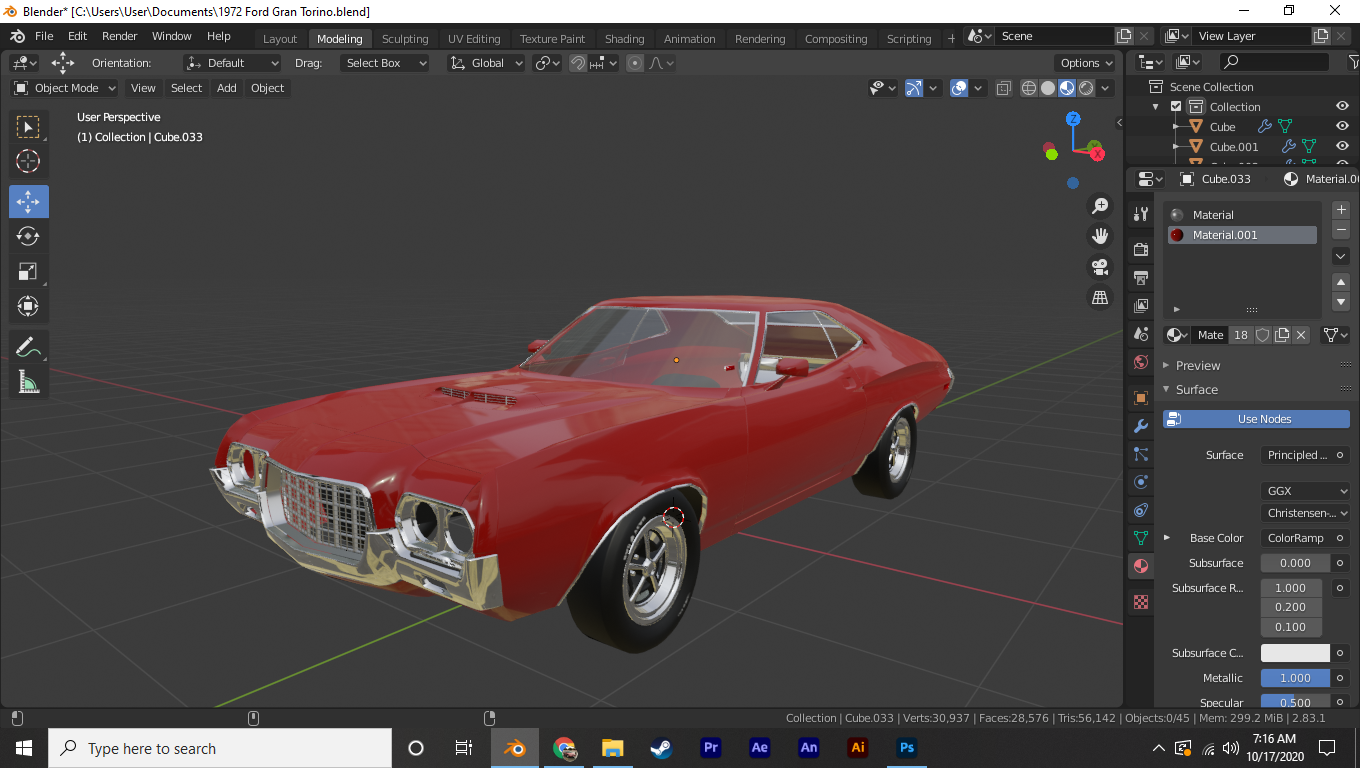
Task: Open the File menu
Action: tap(44, 36)
